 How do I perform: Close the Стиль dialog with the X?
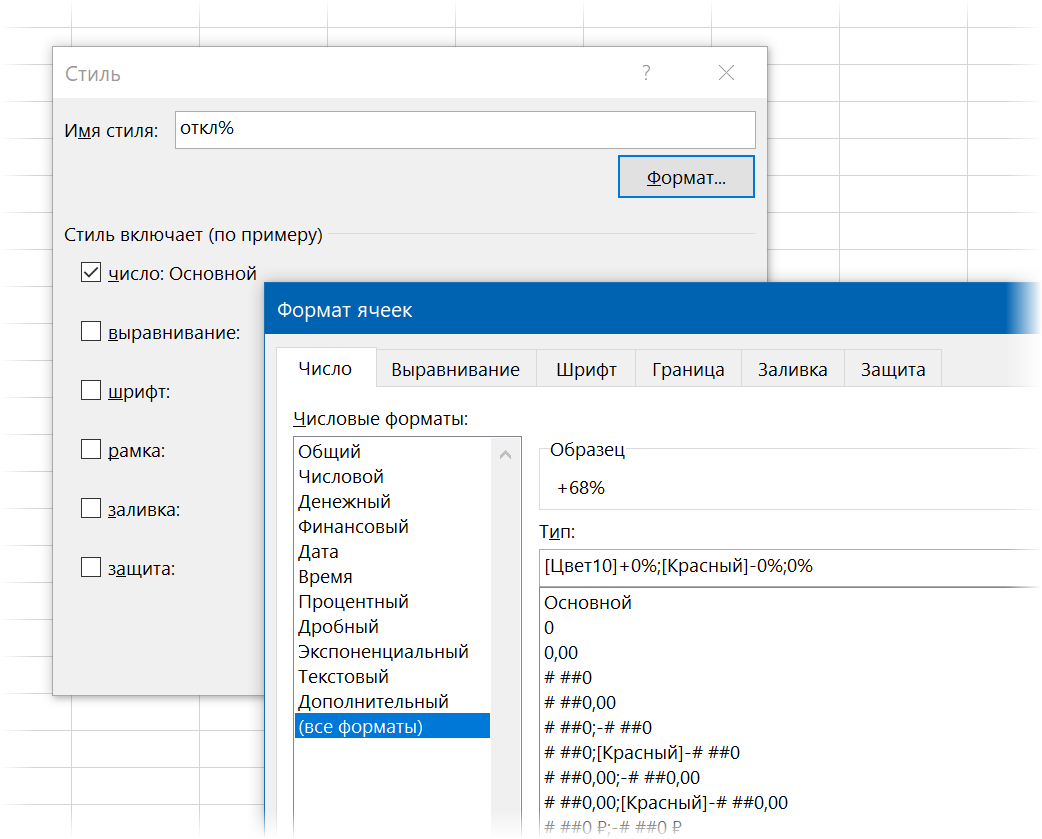(x=726, y=72)
